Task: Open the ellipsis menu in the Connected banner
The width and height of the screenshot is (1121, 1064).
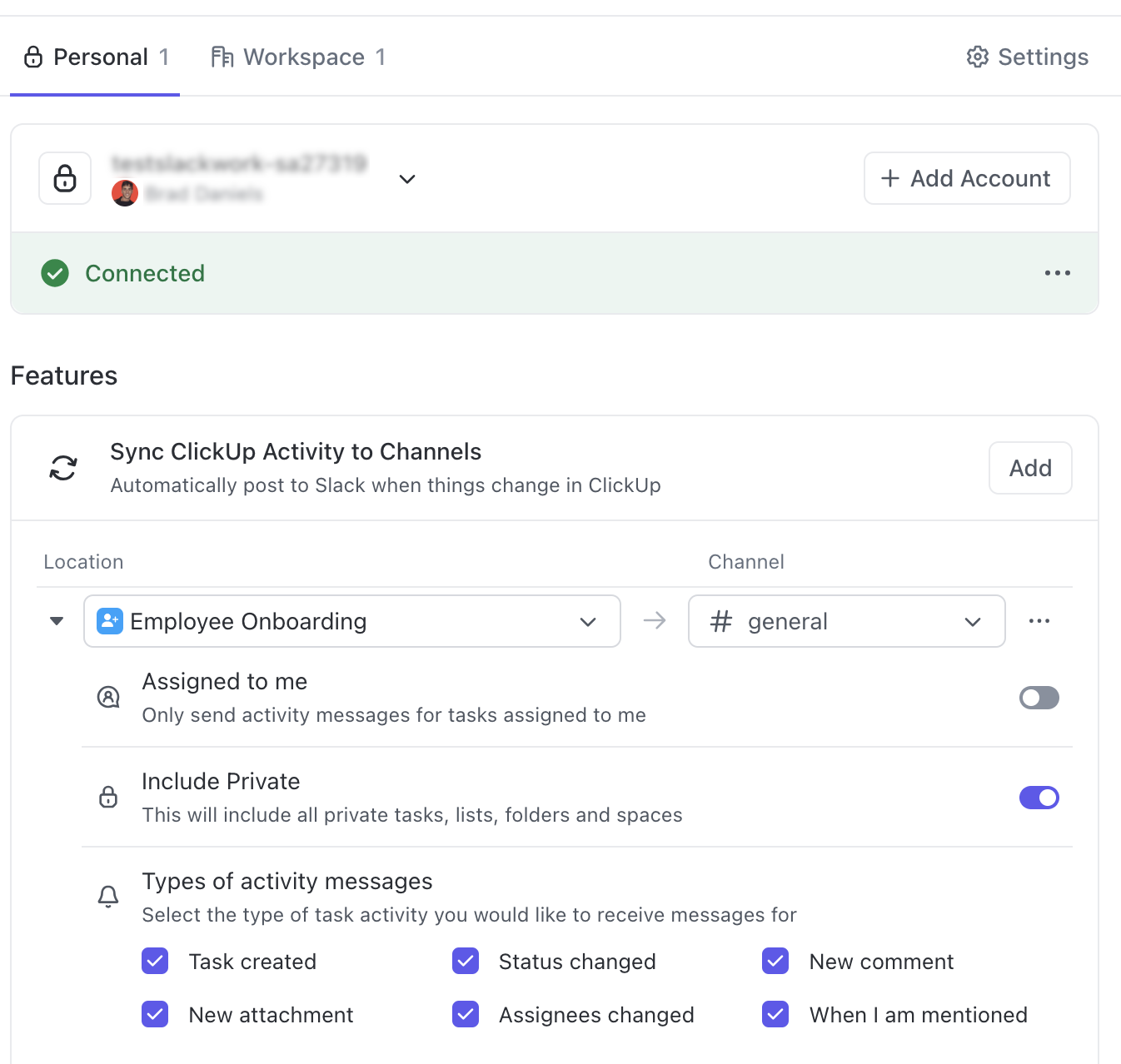Action: pyautogui.click(x=1056, y=273)
